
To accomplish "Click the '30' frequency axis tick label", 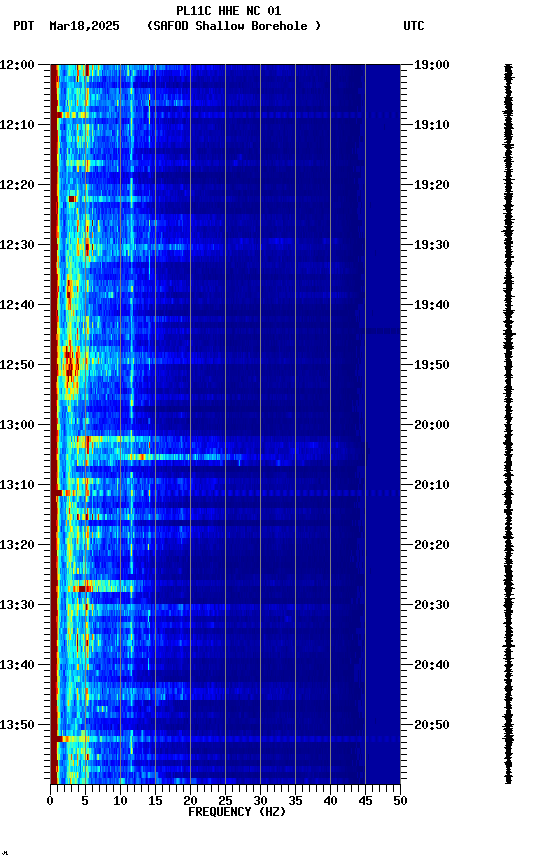I will [260, 802].
